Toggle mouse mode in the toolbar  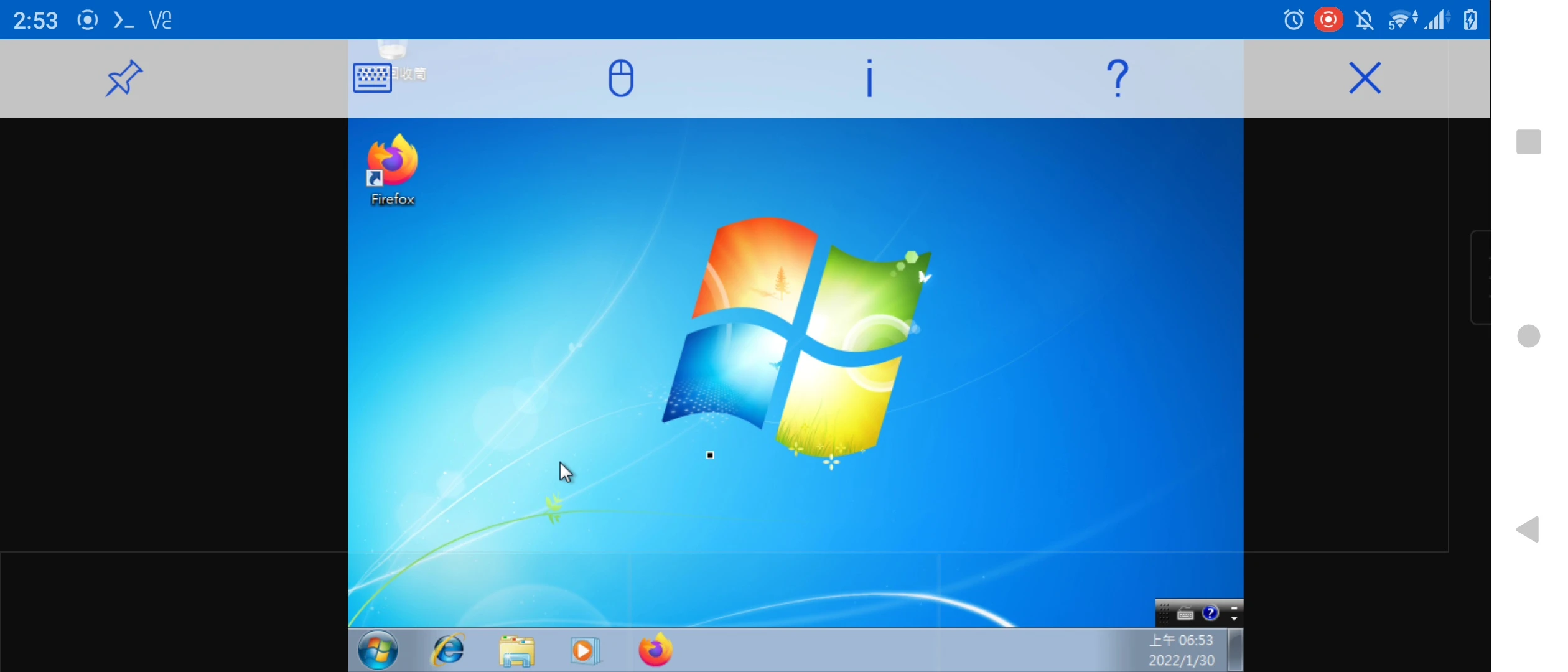pyautogui.click(x=620, y=78)
